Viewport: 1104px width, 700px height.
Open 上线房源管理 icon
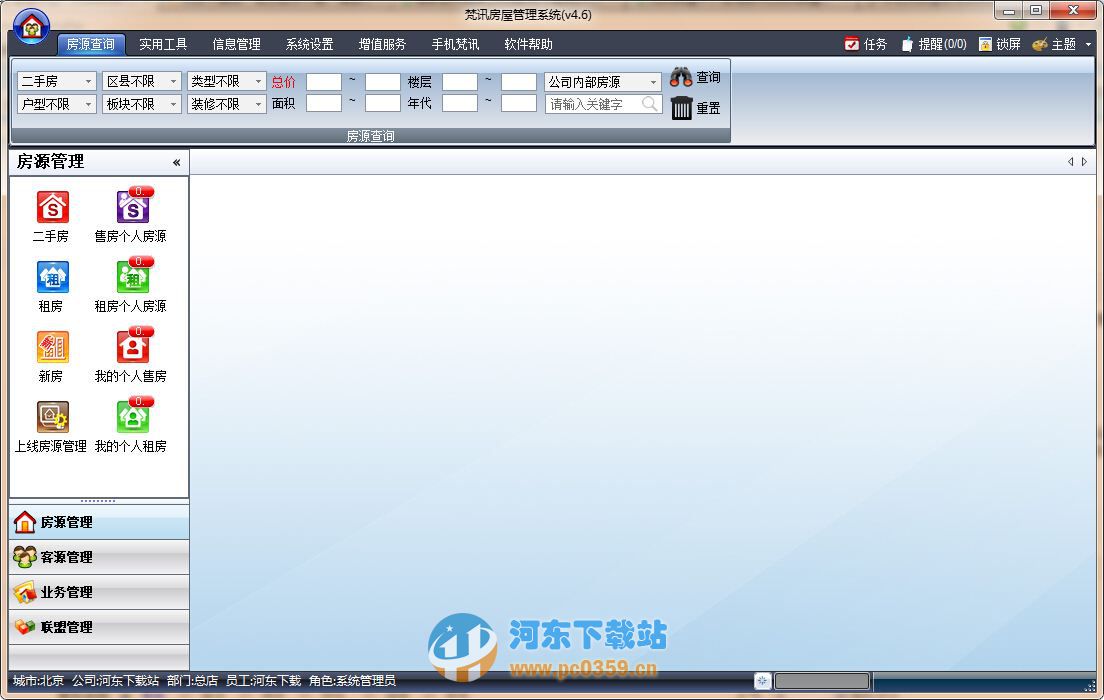[53, 417]
